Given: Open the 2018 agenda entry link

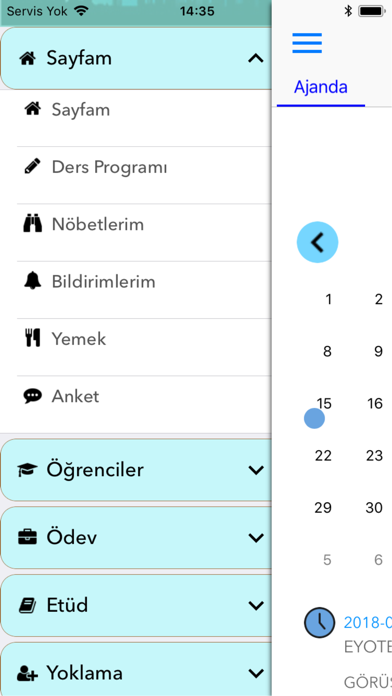Looking at the screenshot, I should [368, 623].
